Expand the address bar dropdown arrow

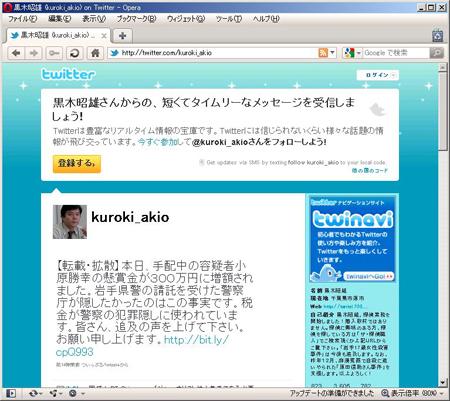tap(332, 53)
